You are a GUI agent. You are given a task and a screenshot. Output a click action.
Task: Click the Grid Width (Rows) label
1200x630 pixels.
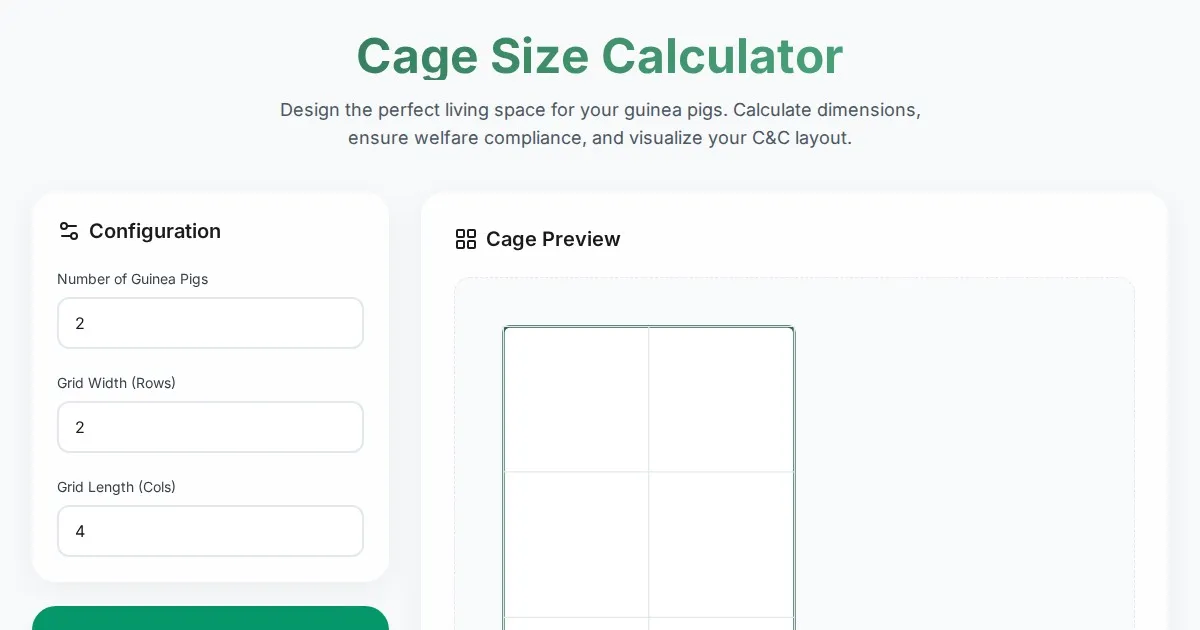116,383
